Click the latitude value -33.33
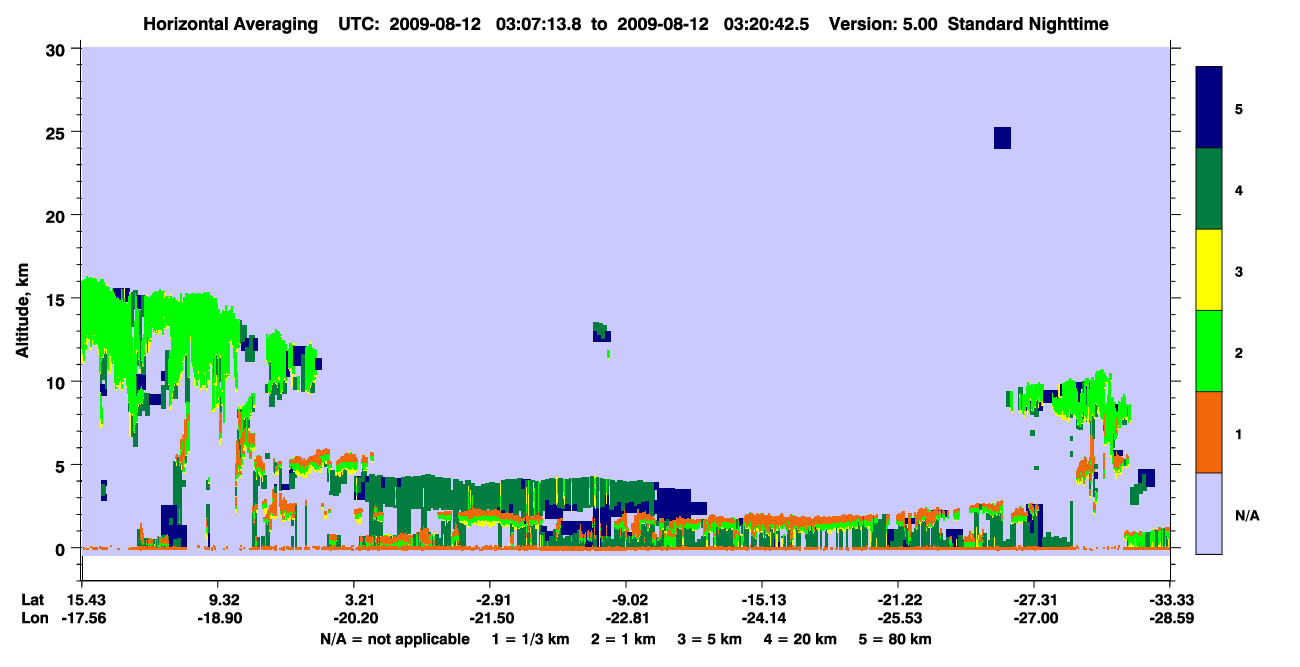This screenshot has width=1300, height=667. (1170, 600)
